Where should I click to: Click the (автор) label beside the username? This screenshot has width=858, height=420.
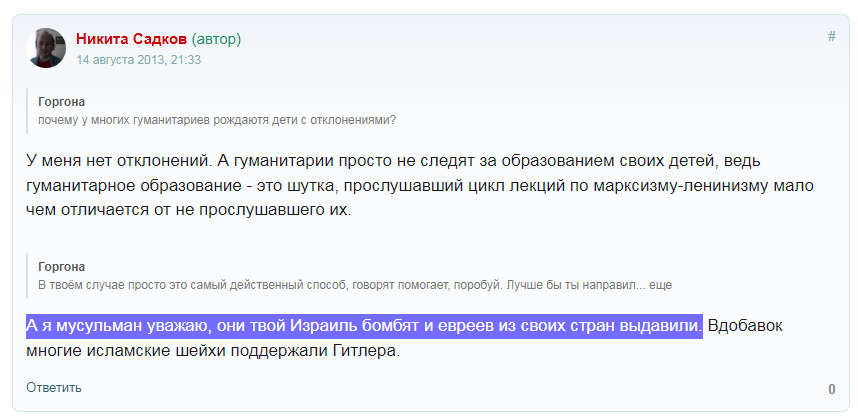pos(216,39)
